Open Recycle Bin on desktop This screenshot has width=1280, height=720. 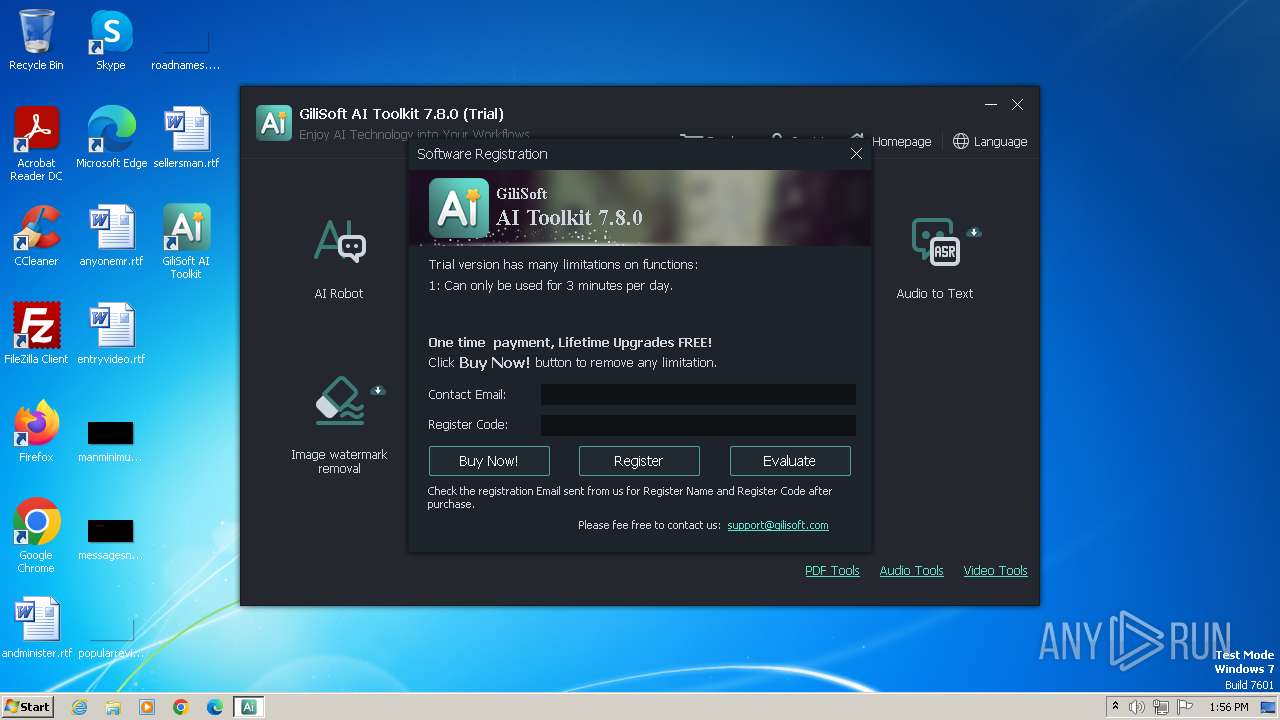pyautogui.click(x=36, y=40)
